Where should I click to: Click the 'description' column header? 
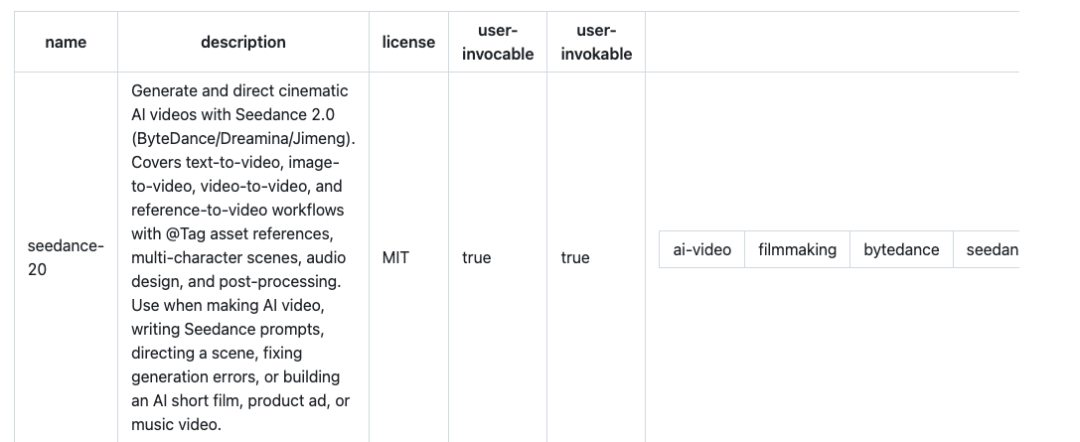click(243, 42)
